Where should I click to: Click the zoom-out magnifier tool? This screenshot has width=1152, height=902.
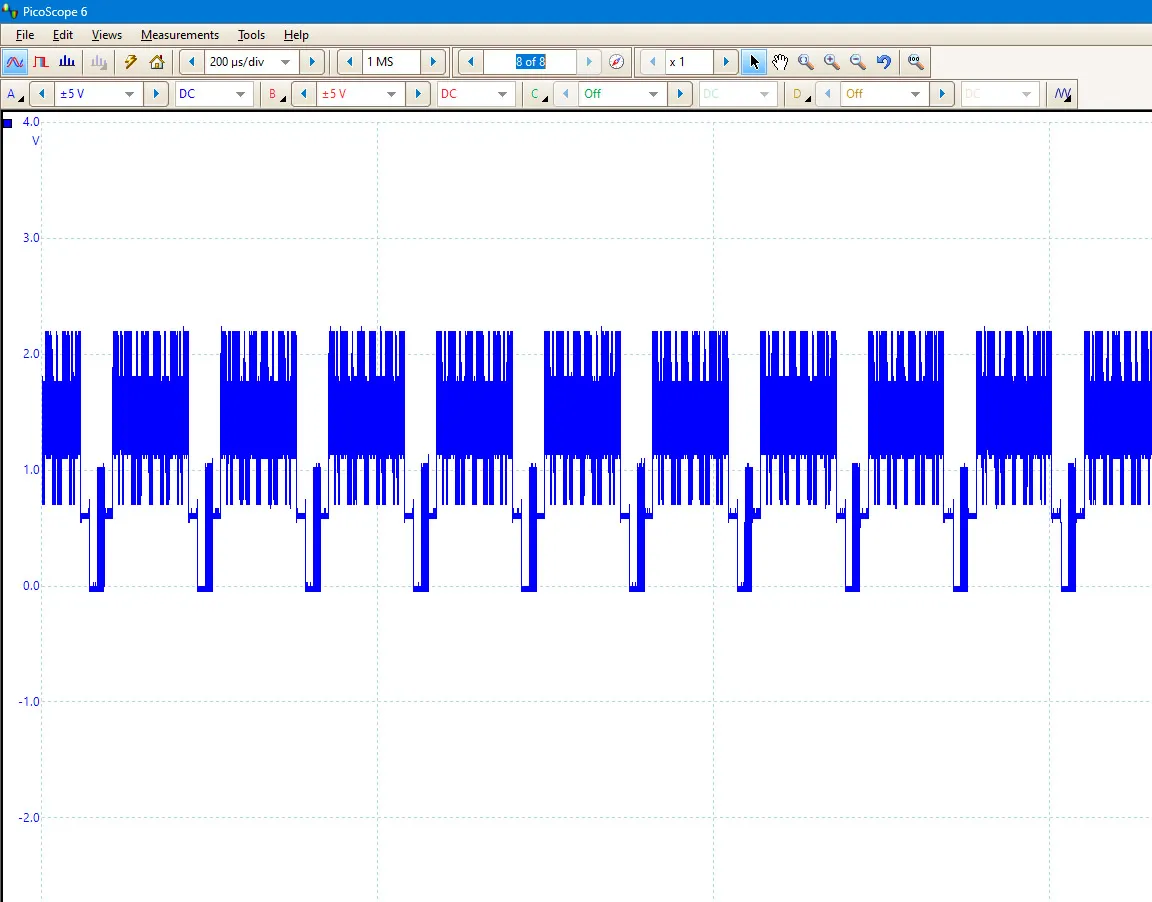click(x=858, y=62)
